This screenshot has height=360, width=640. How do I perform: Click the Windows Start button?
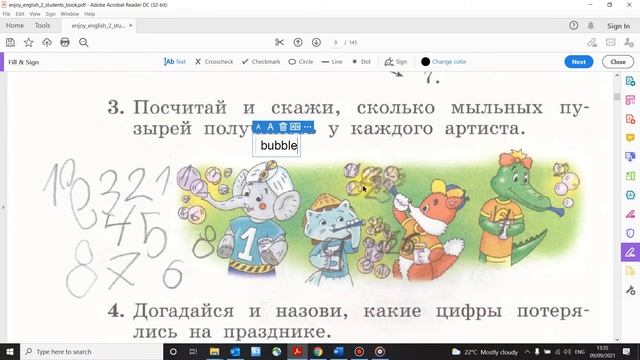pos(10,351)
